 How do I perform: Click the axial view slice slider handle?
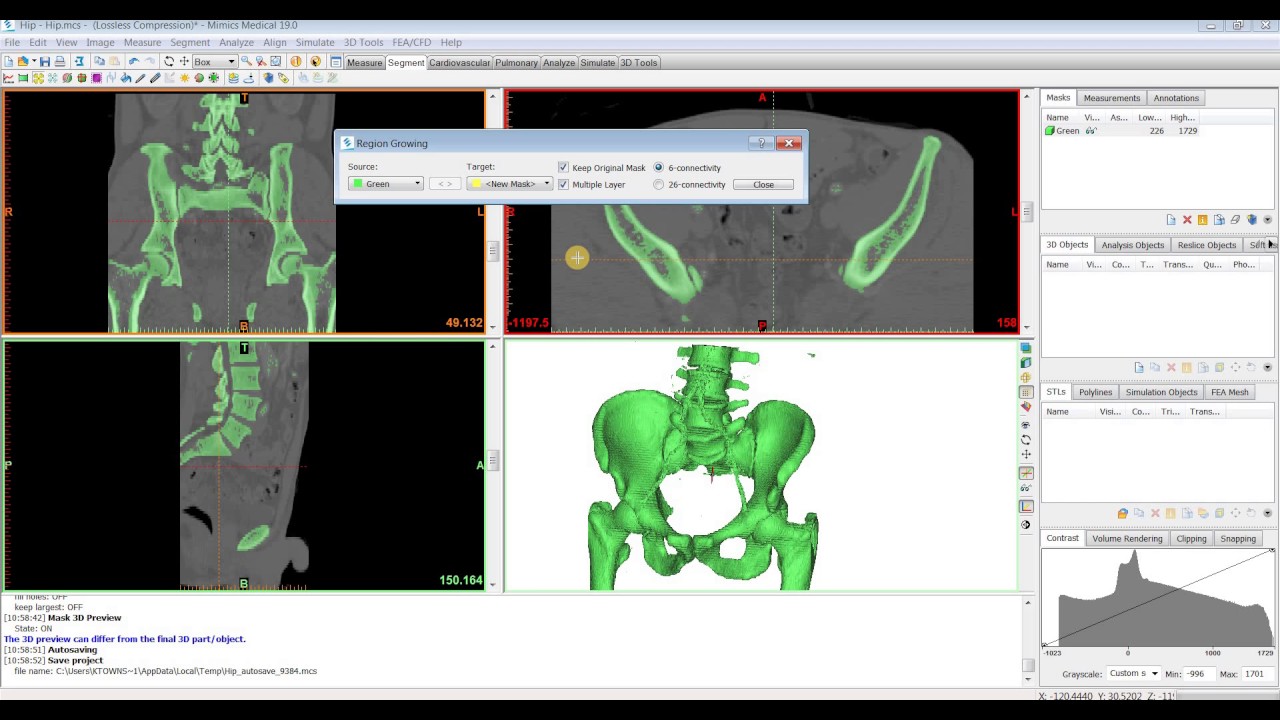point(1028,211)
